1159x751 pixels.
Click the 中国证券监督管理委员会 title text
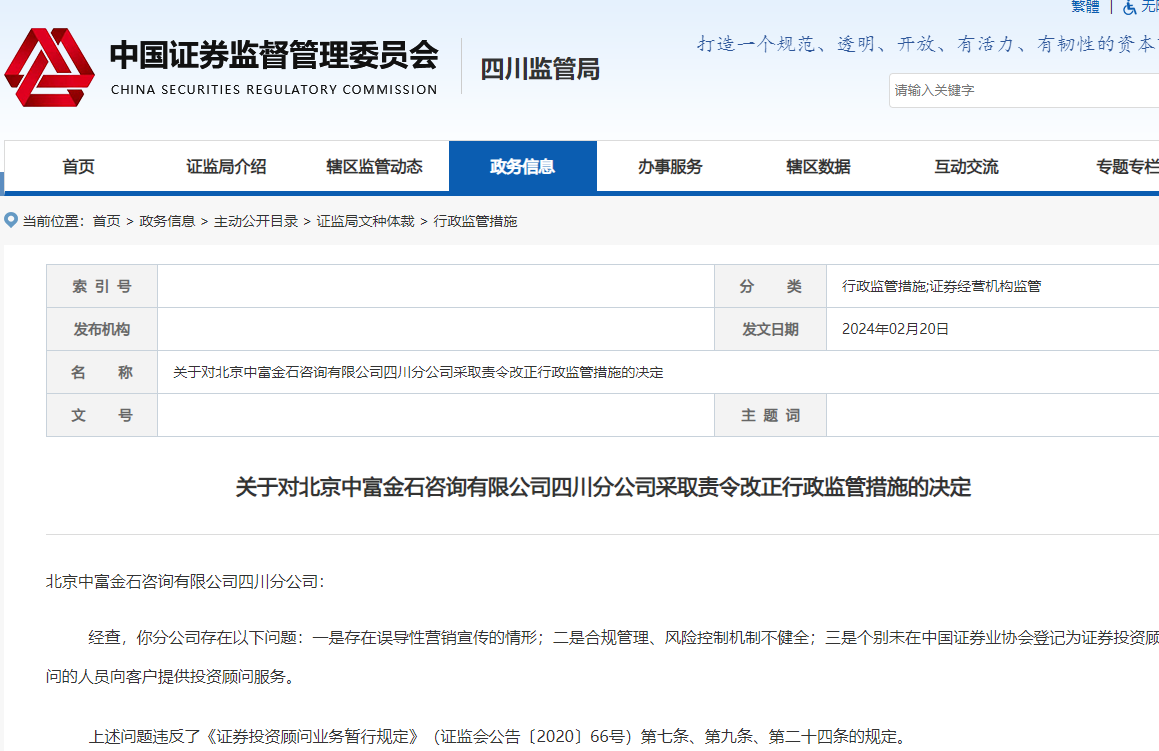(x=274, y=55)
